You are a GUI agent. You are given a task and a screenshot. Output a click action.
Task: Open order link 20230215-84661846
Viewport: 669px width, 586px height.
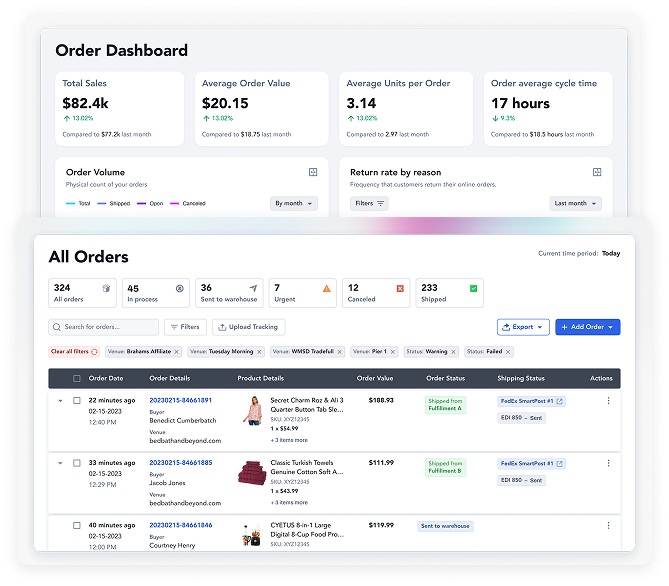point(180,525)
